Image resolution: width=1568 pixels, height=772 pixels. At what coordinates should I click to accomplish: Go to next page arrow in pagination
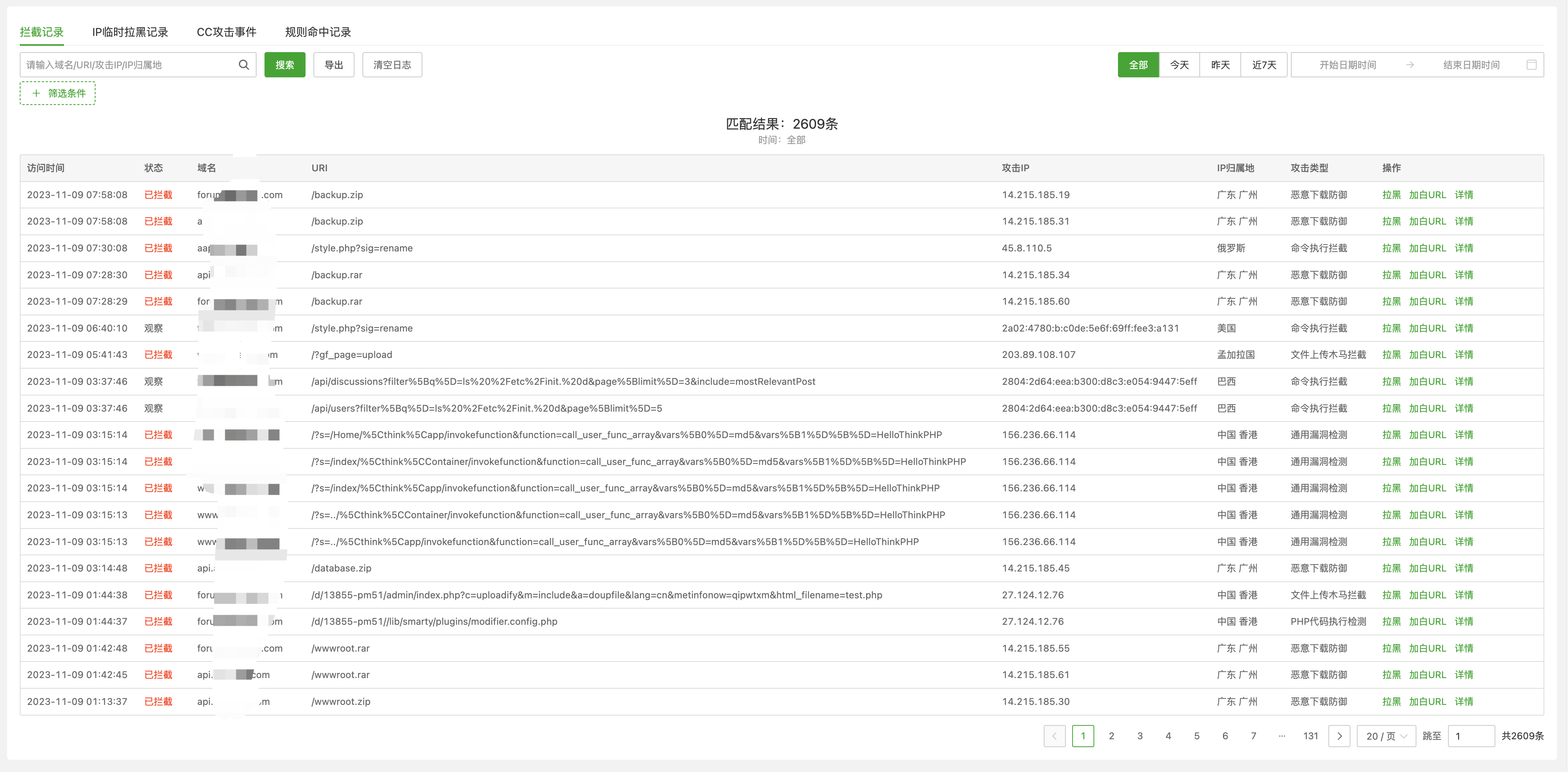click(1339, 736)
